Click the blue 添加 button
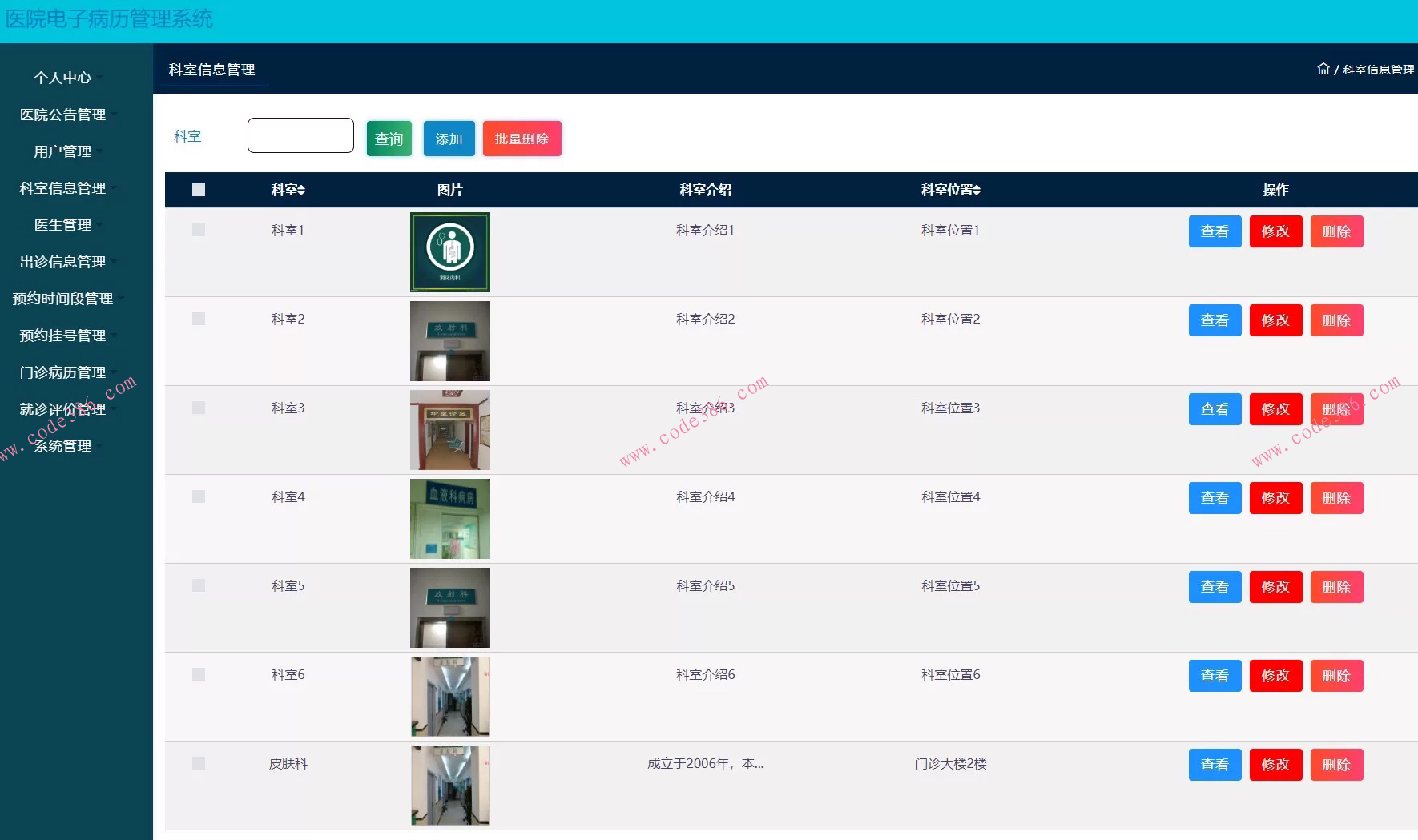The width and height of the screenshot is (1418, 840). 449,139
